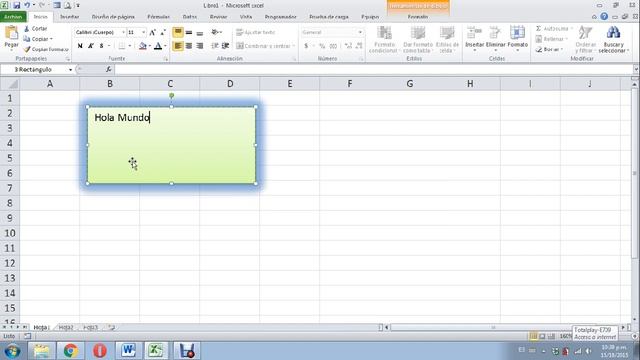
Task: Click the shape's green rotation handle
Action: (x=171, y=96)
